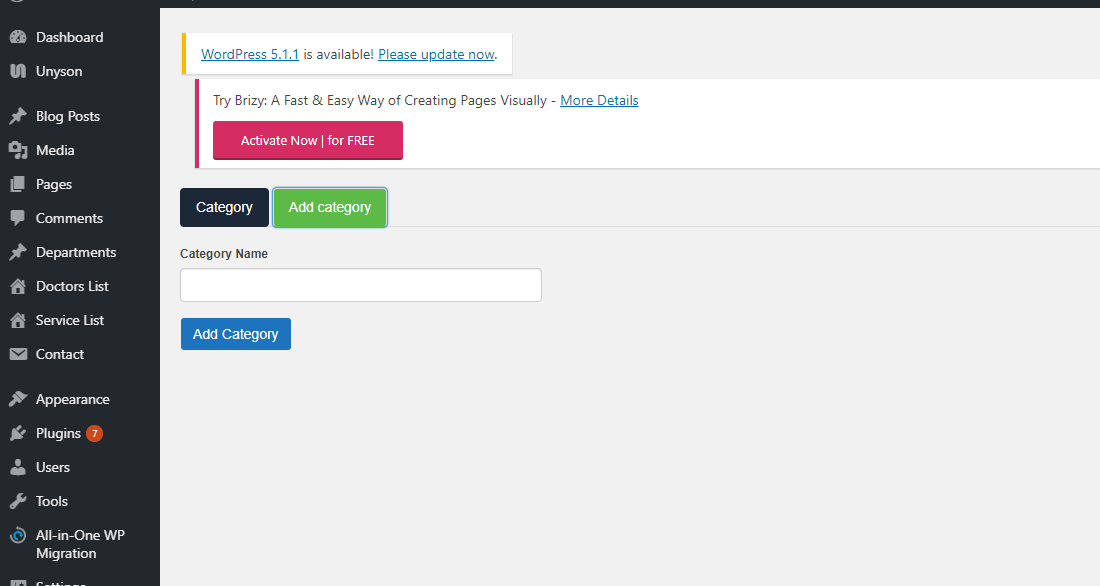Viewport: 1100px width, 586px height.
Task: Click the Tools wrench icon
Action: 18,501
